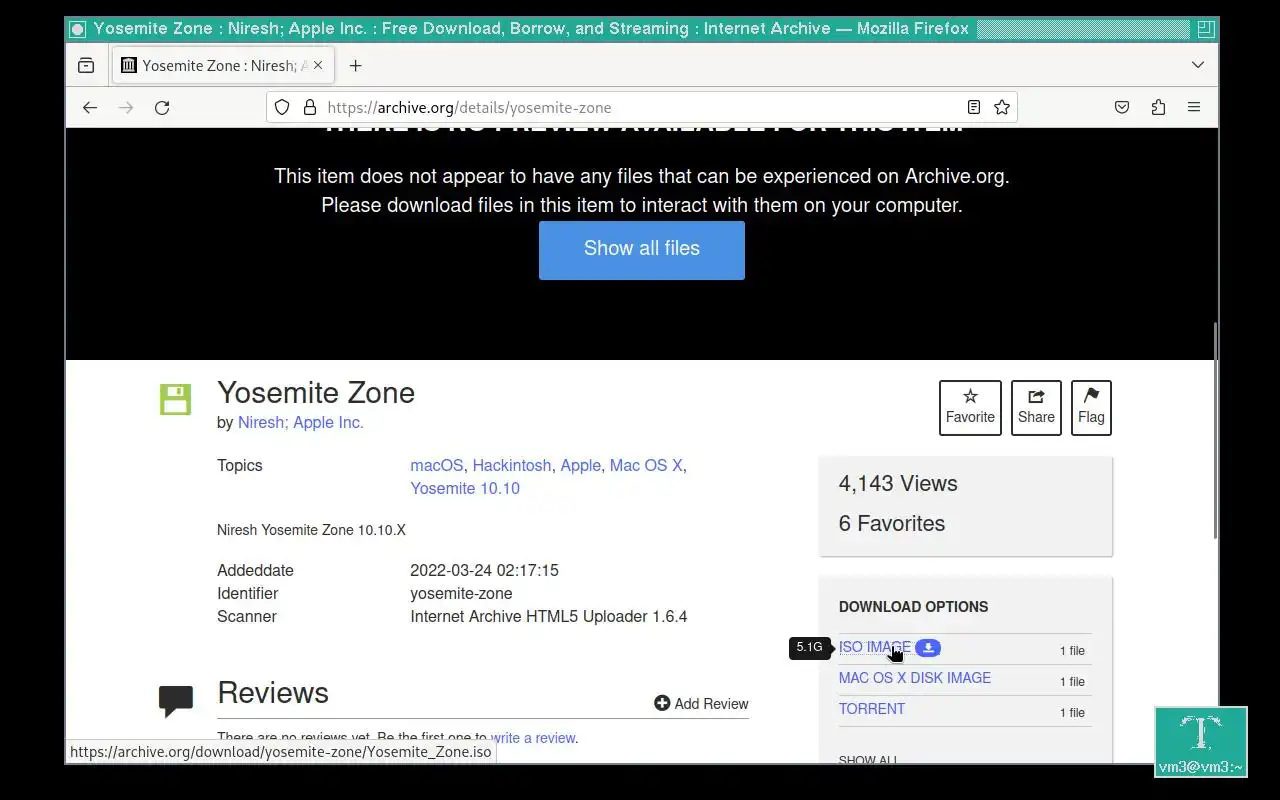Close the Yosemite Zone browser tab
This screenshot has height=800, width=1280.
[x=318, y=65]
